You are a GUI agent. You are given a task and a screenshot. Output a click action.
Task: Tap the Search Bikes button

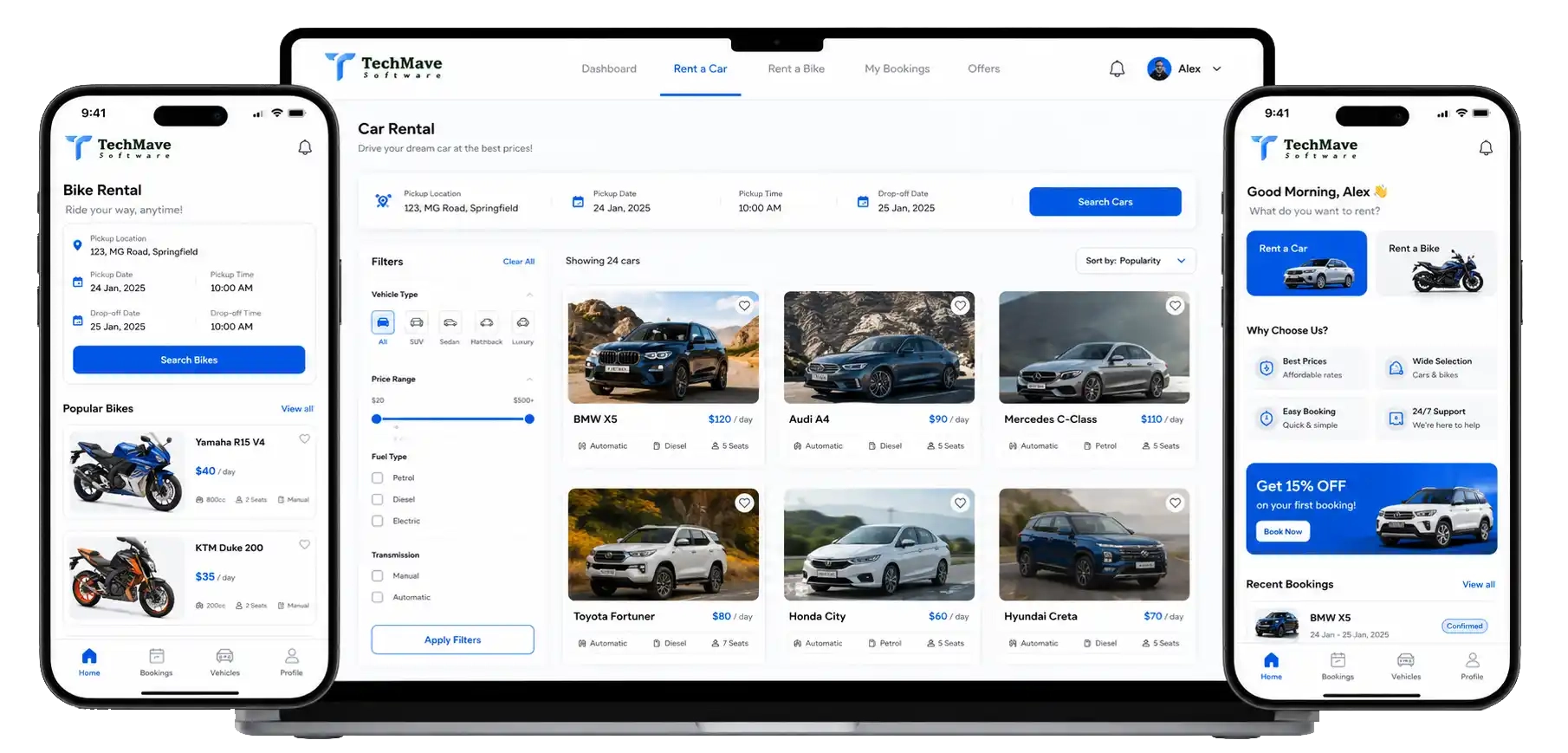pos(189,360)
